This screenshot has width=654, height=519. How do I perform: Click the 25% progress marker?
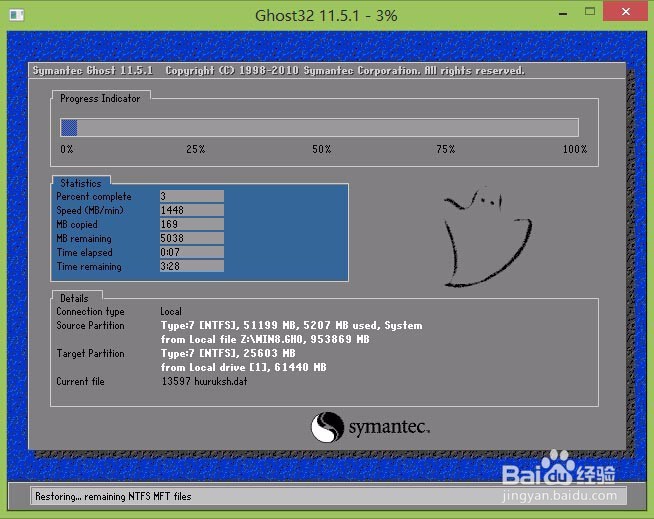click(196, 149)
